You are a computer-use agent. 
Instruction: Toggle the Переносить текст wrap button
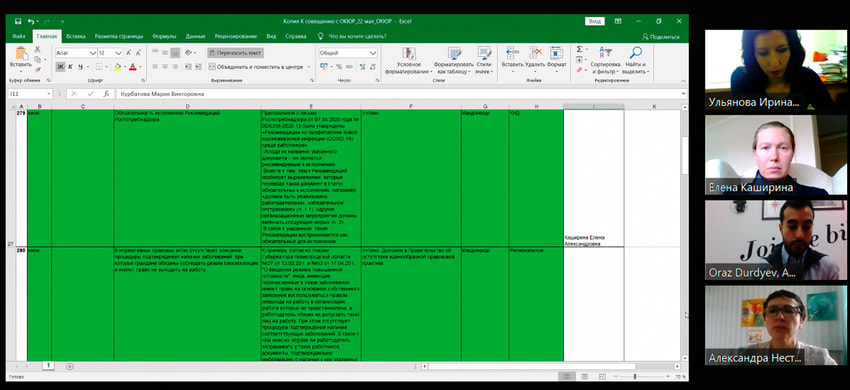point(235,53)
